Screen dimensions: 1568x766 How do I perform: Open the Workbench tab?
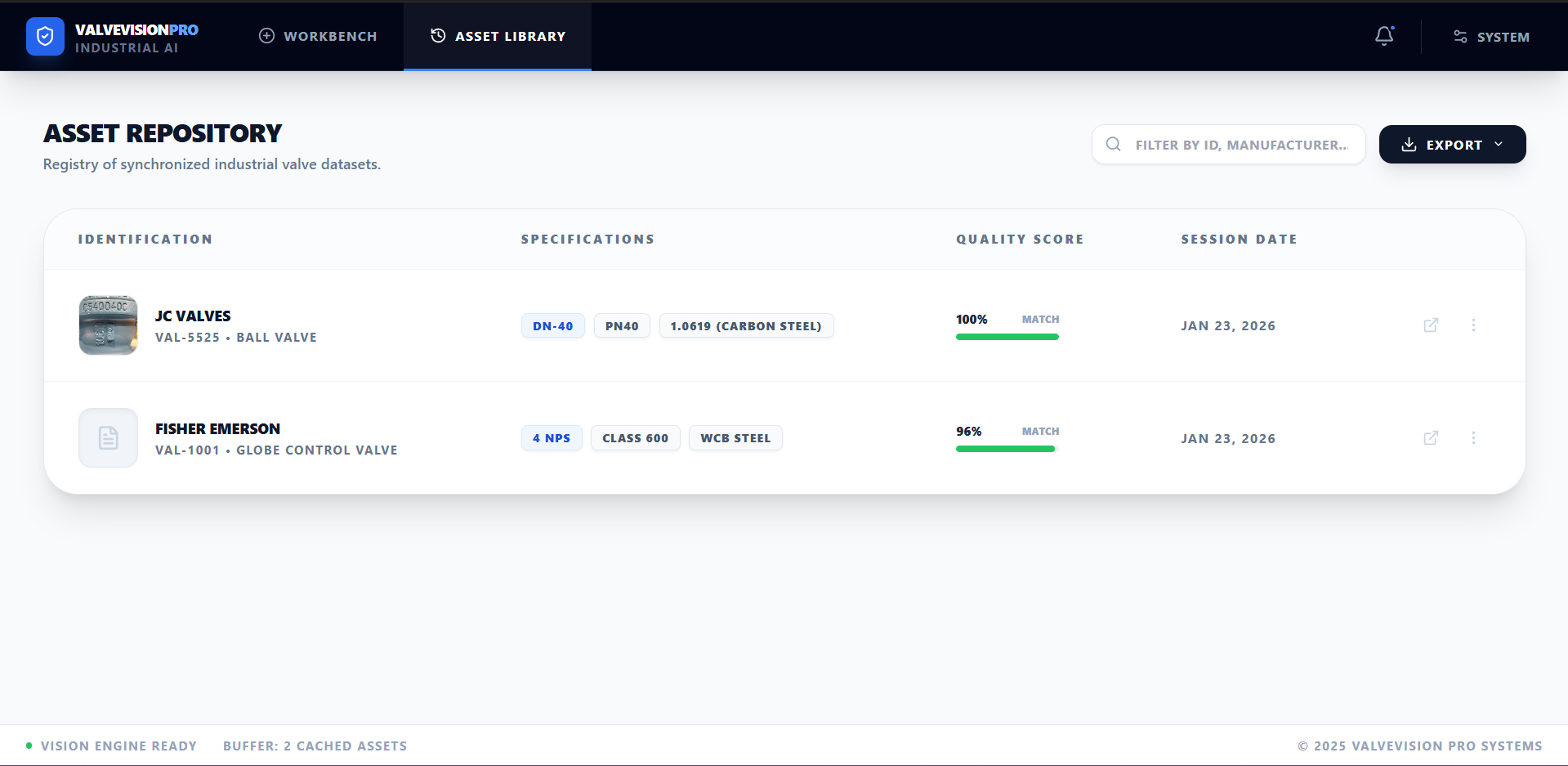318,36
